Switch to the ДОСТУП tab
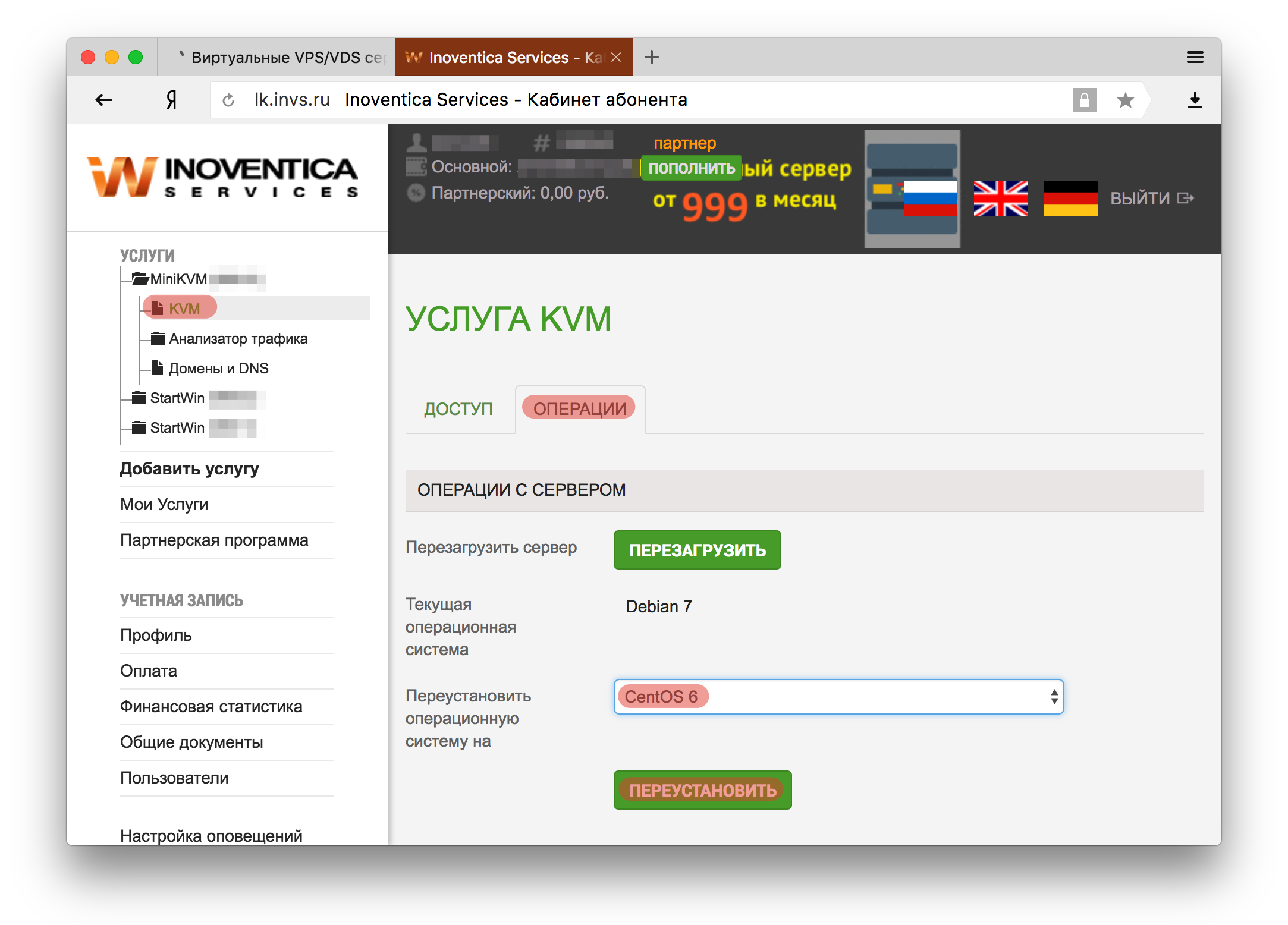This screenshot has height=925, width=1288. coord(458,409)
